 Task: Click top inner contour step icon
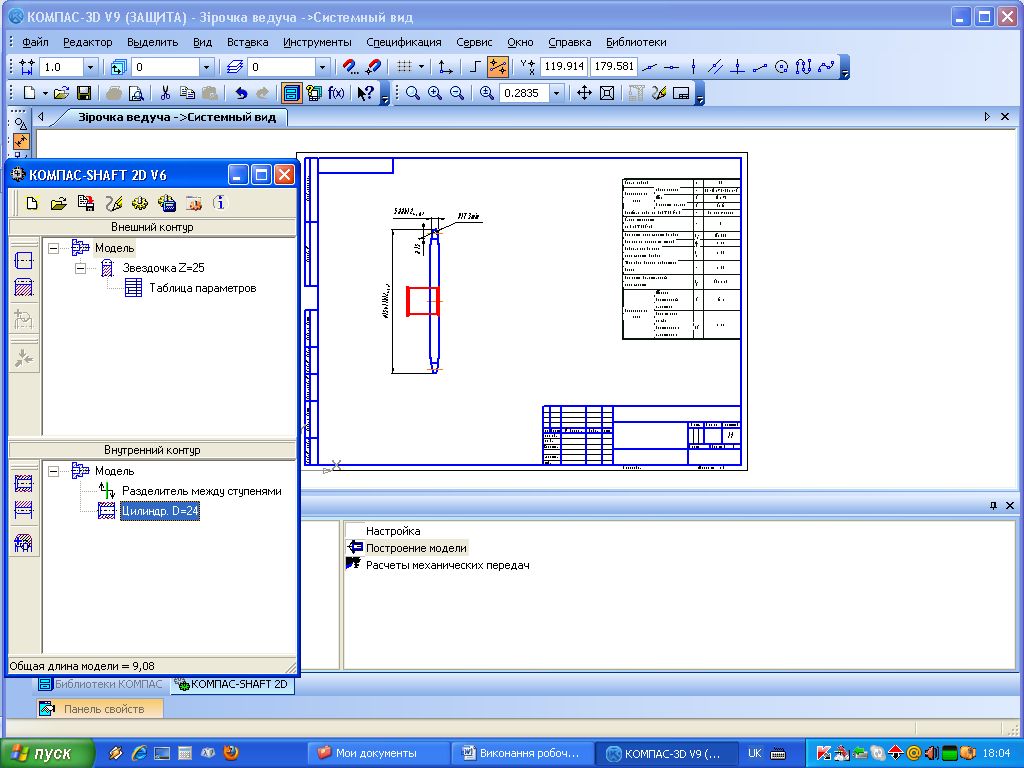pos(24,483)
